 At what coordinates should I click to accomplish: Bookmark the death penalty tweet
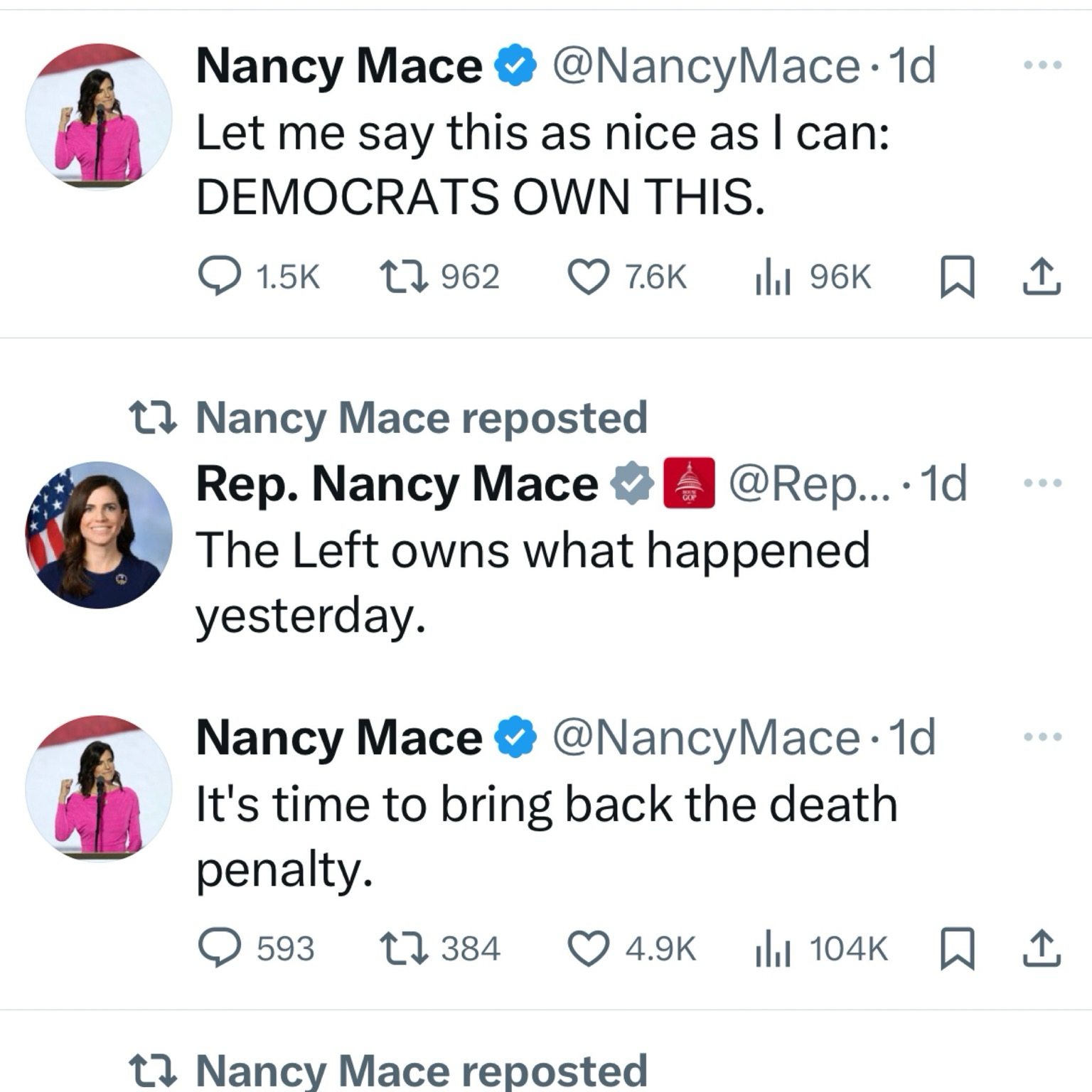(957, 948)
